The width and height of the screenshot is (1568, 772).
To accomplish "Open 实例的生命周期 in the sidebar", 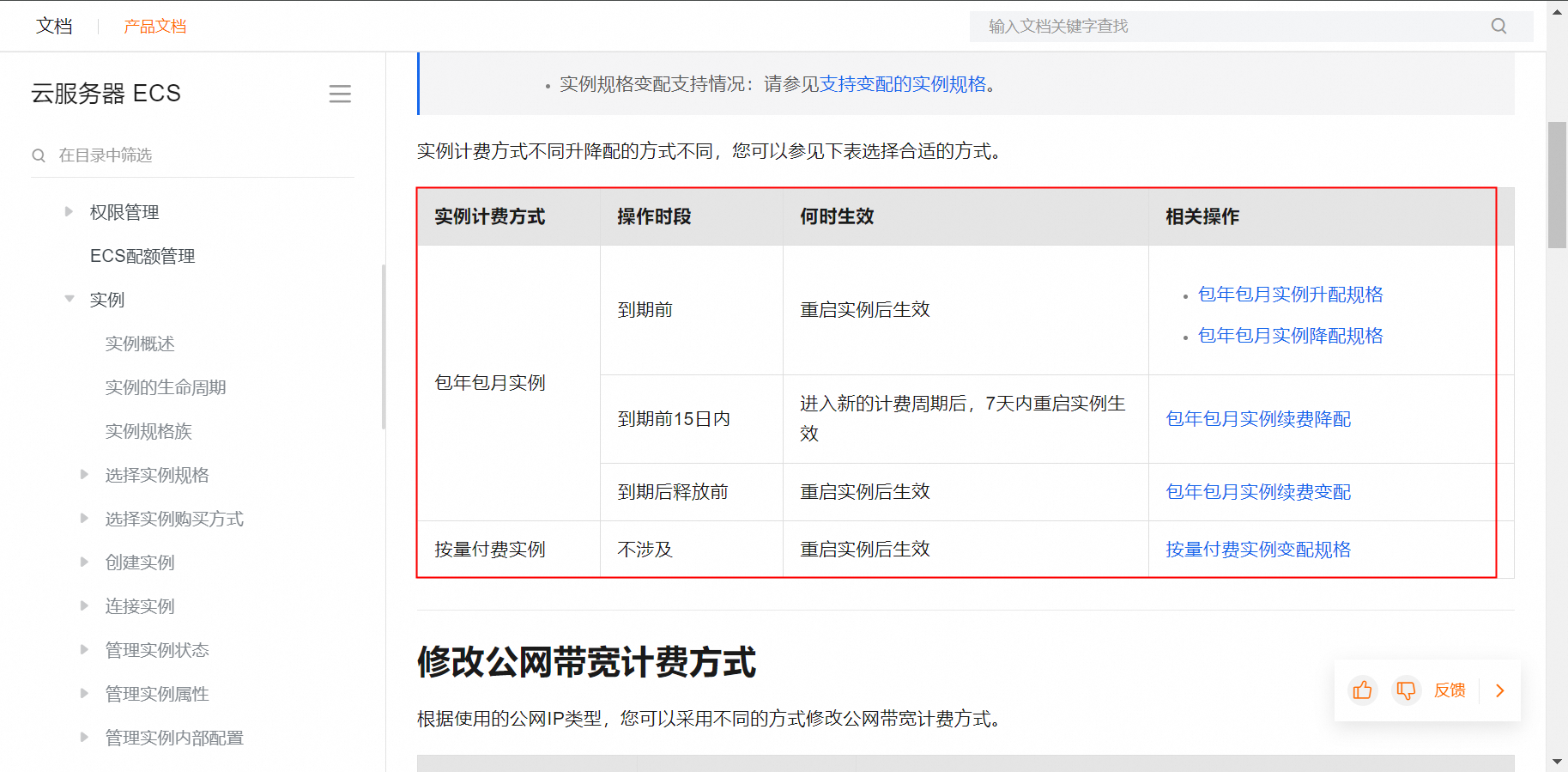I will tap(166, 387).
